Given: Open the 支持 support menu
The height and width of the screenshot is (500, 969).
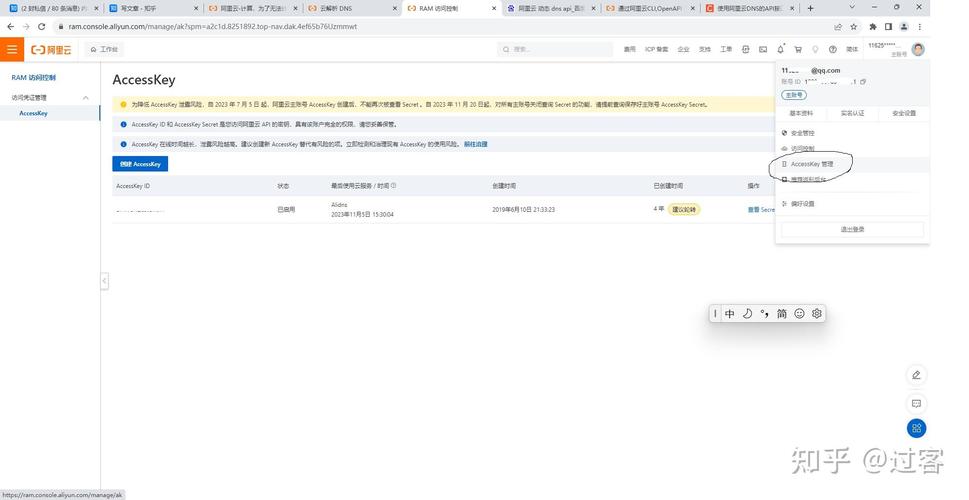Looking at the screenshot, I should click(705, 49).
